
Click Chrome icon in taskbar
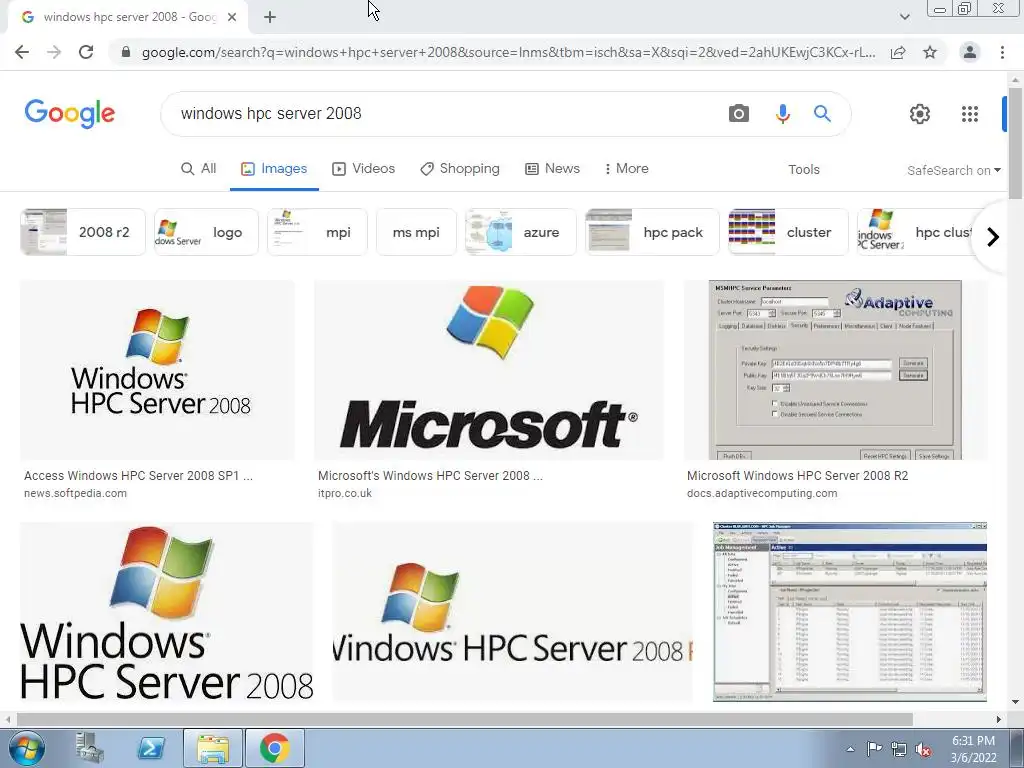pyautogui.click(x=274, y=748)
